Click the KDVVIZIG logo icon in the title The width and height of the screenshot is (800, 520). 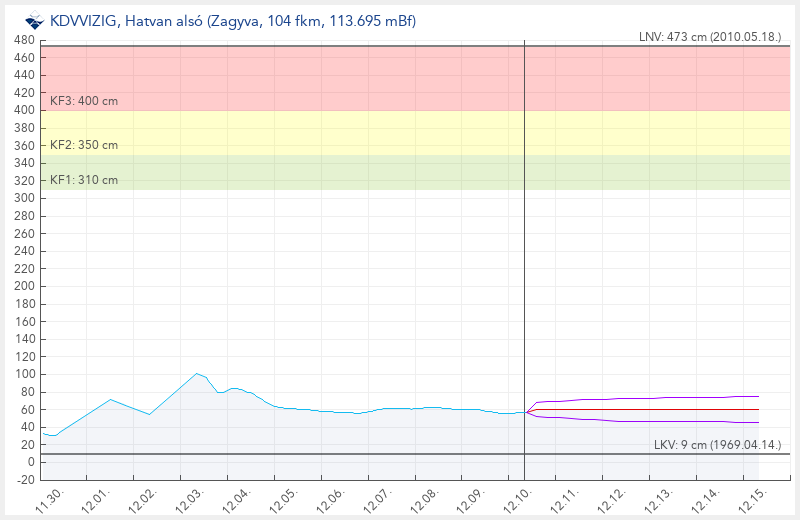pyautogui.click(x=34, y=21)
